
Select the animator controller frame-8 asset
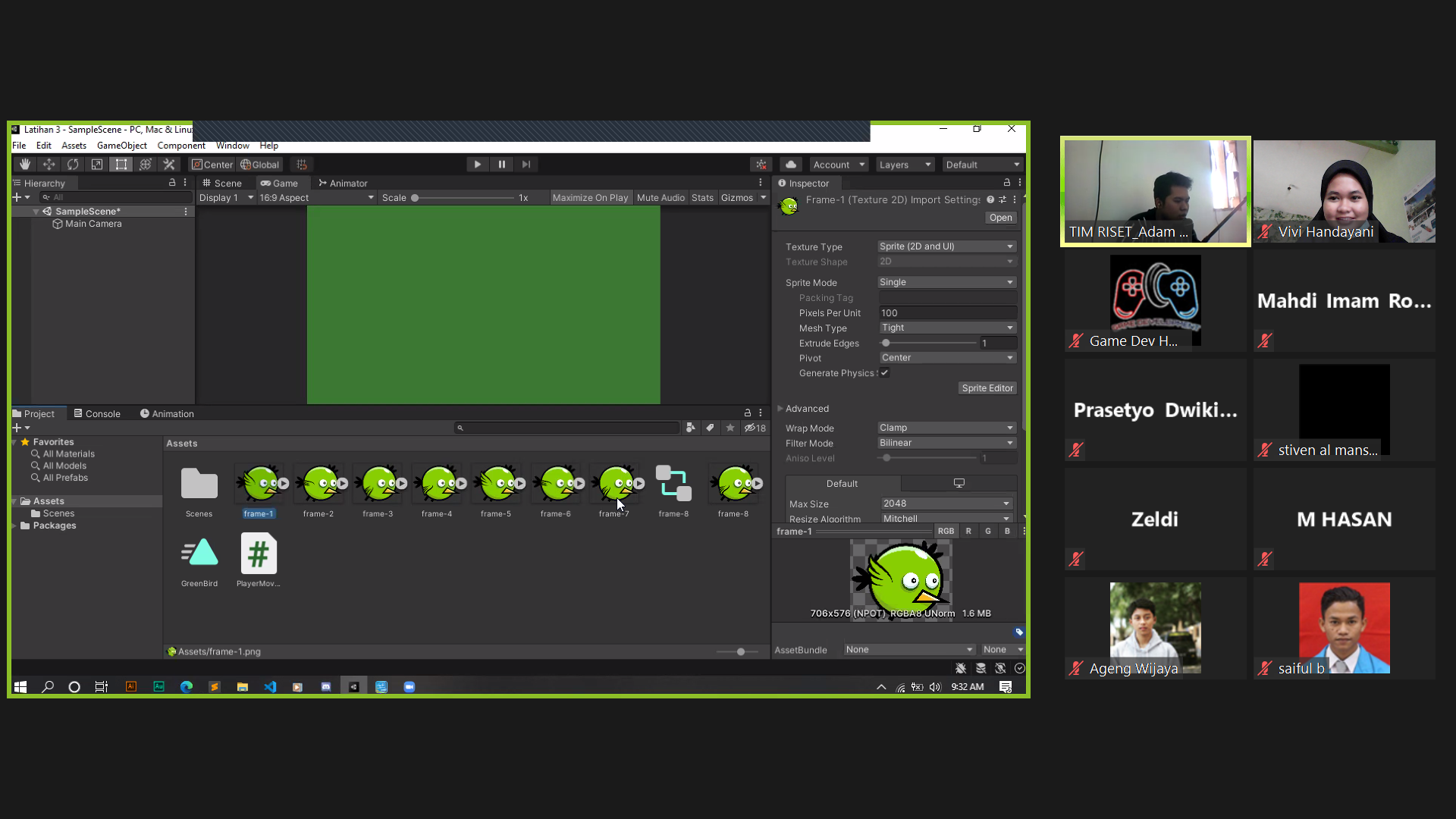point(673,491)
